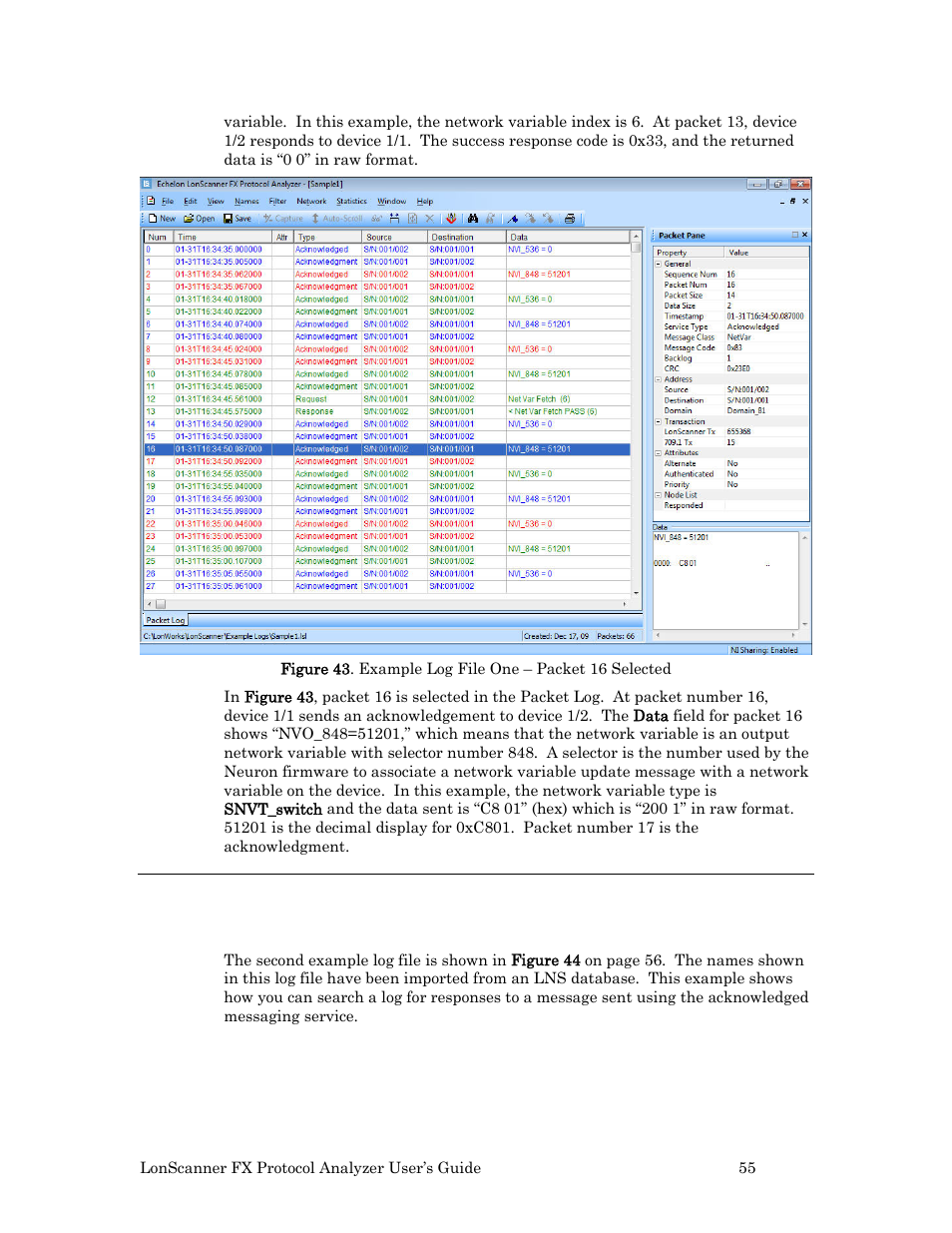Click the Time column header
952x1233 pixels.
pyautogui.click(x=224, y=238)
